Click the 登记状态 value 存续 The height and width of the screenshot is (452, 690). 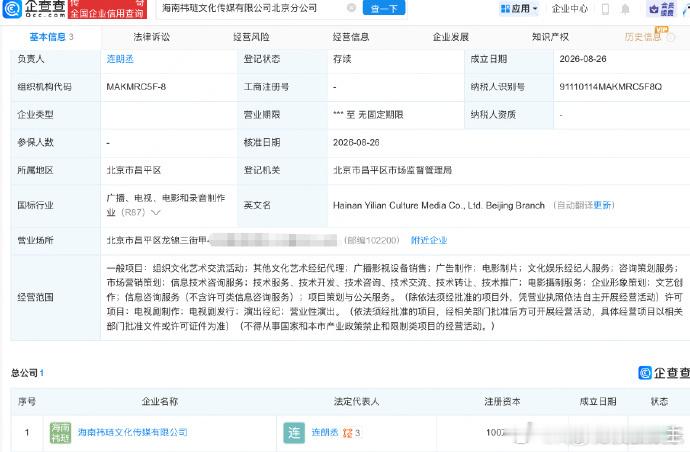(342, 59)
